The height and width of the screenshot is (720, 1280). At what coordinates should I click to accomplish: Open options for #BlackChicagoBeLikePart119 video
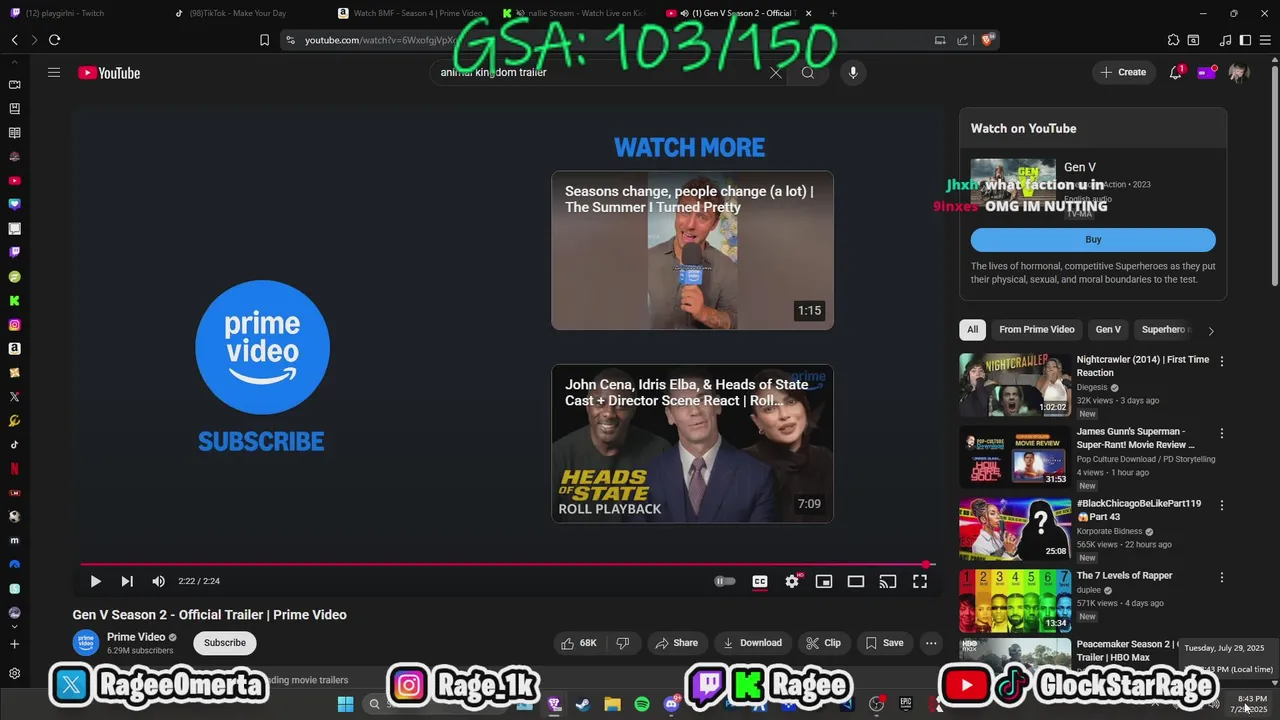coord(1221,505)
